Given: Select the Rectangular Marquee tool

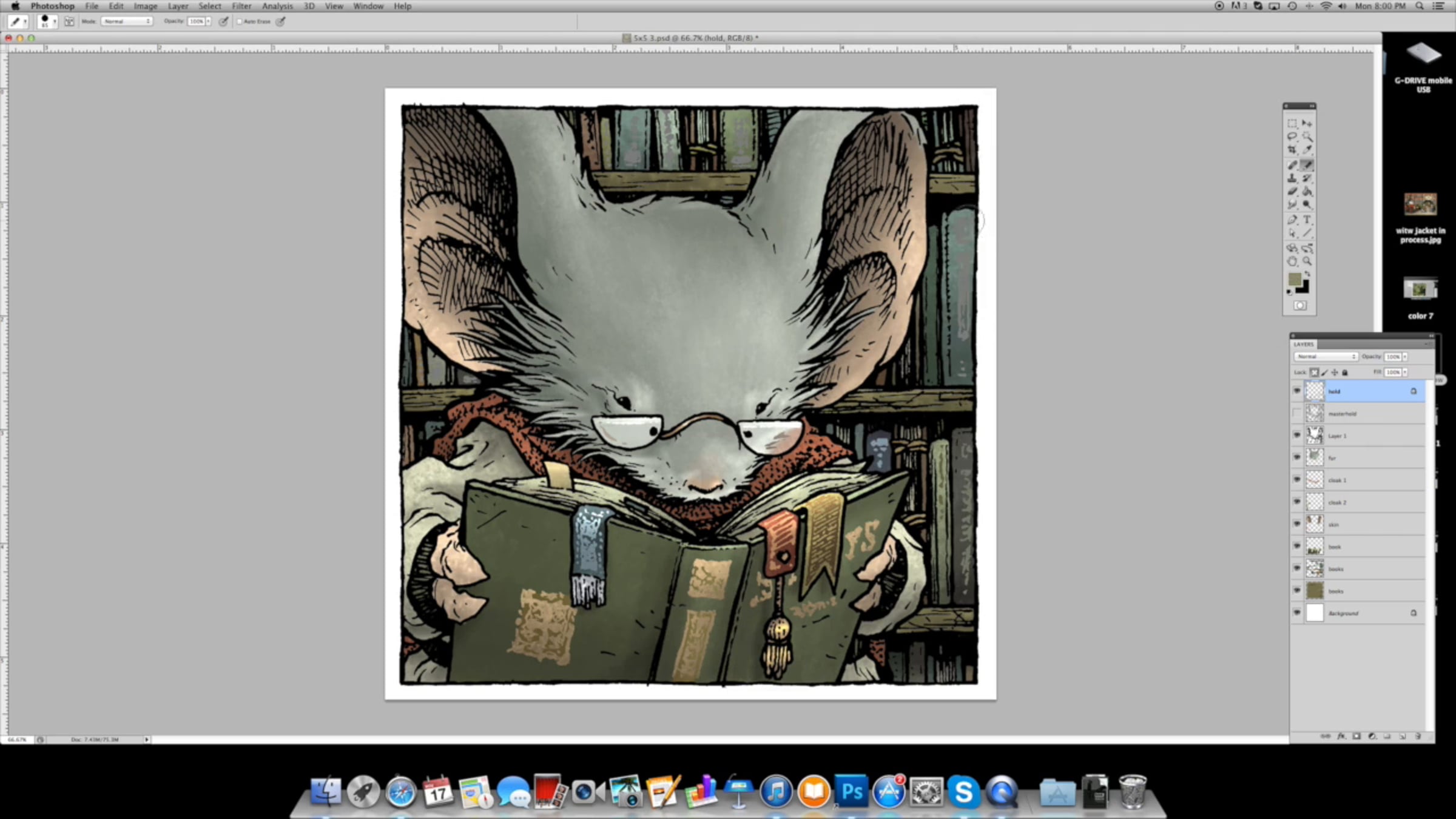Looking at the screenshot, I should pos(1292,123).
